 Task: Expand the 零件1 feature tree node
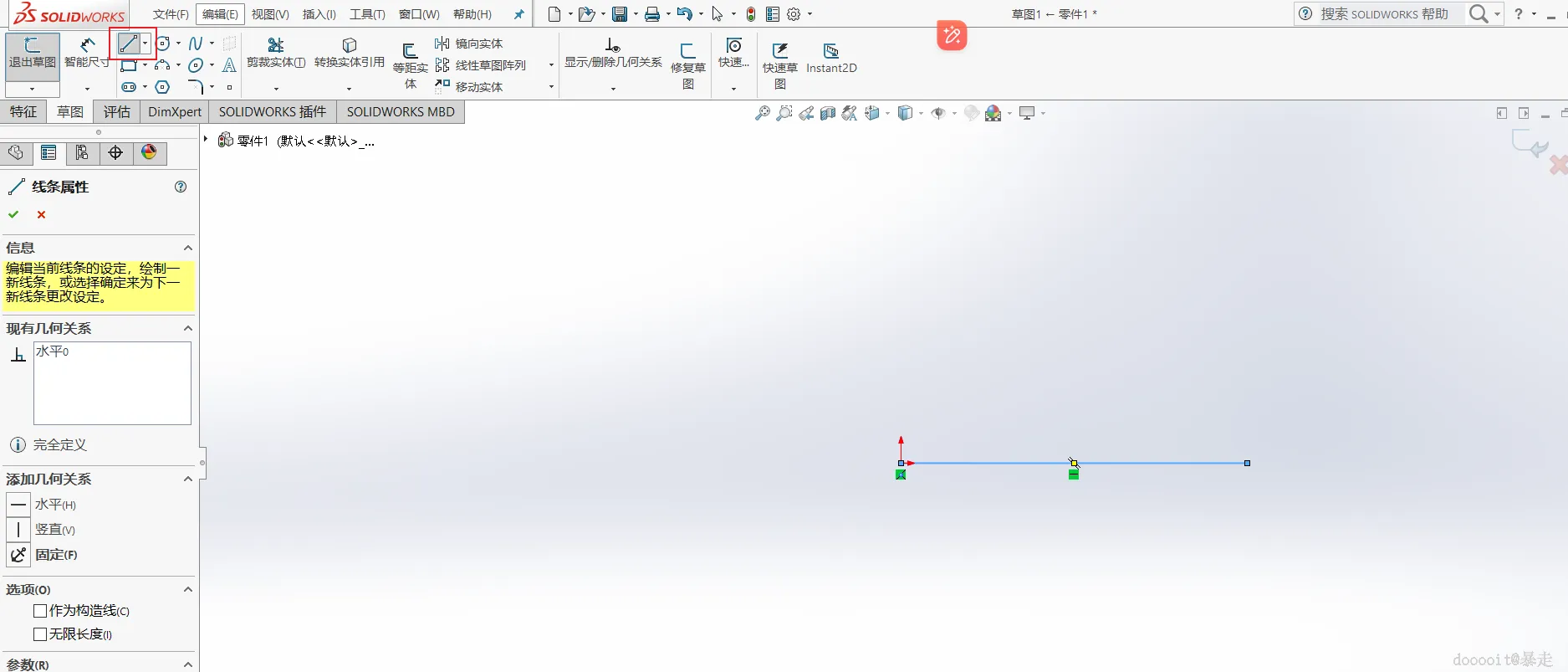tap(206, 140)
